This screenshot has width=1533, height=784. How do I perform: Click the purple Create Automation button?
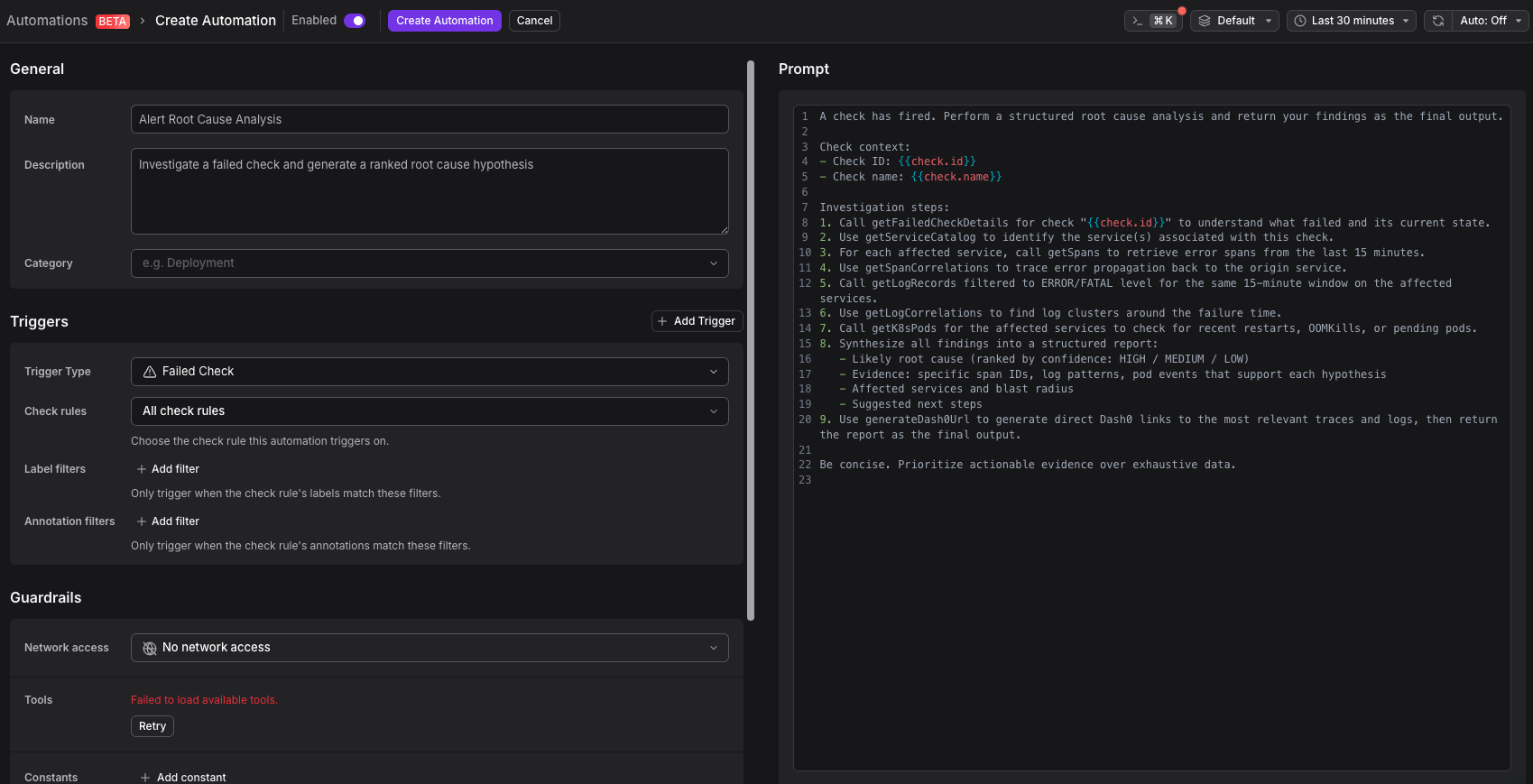[x=445, y=21]
